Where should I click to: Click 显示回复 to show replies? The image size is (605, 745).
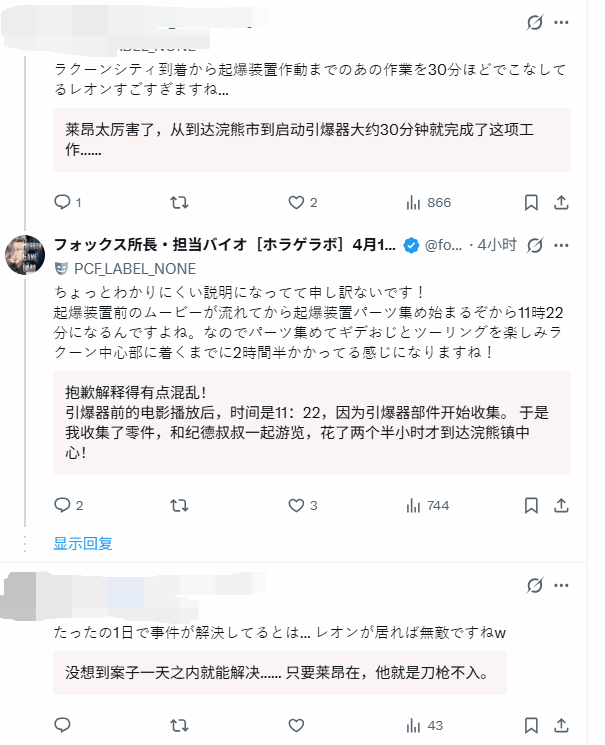click(x=83, y=544)
